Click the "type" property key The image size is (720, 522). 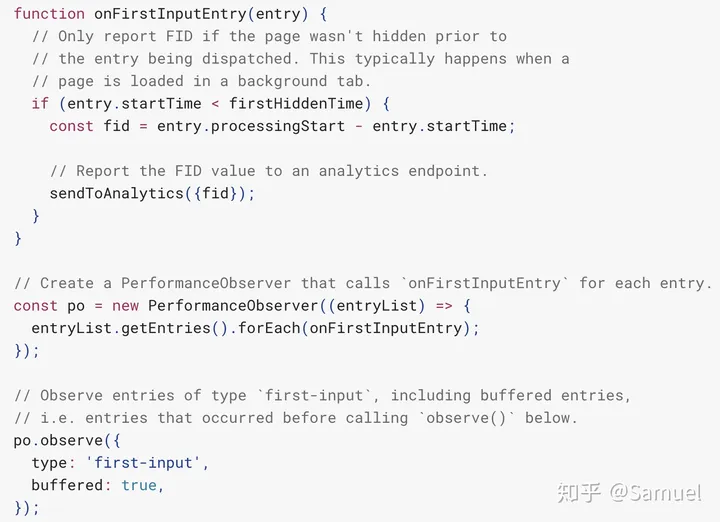click(49, 462)
